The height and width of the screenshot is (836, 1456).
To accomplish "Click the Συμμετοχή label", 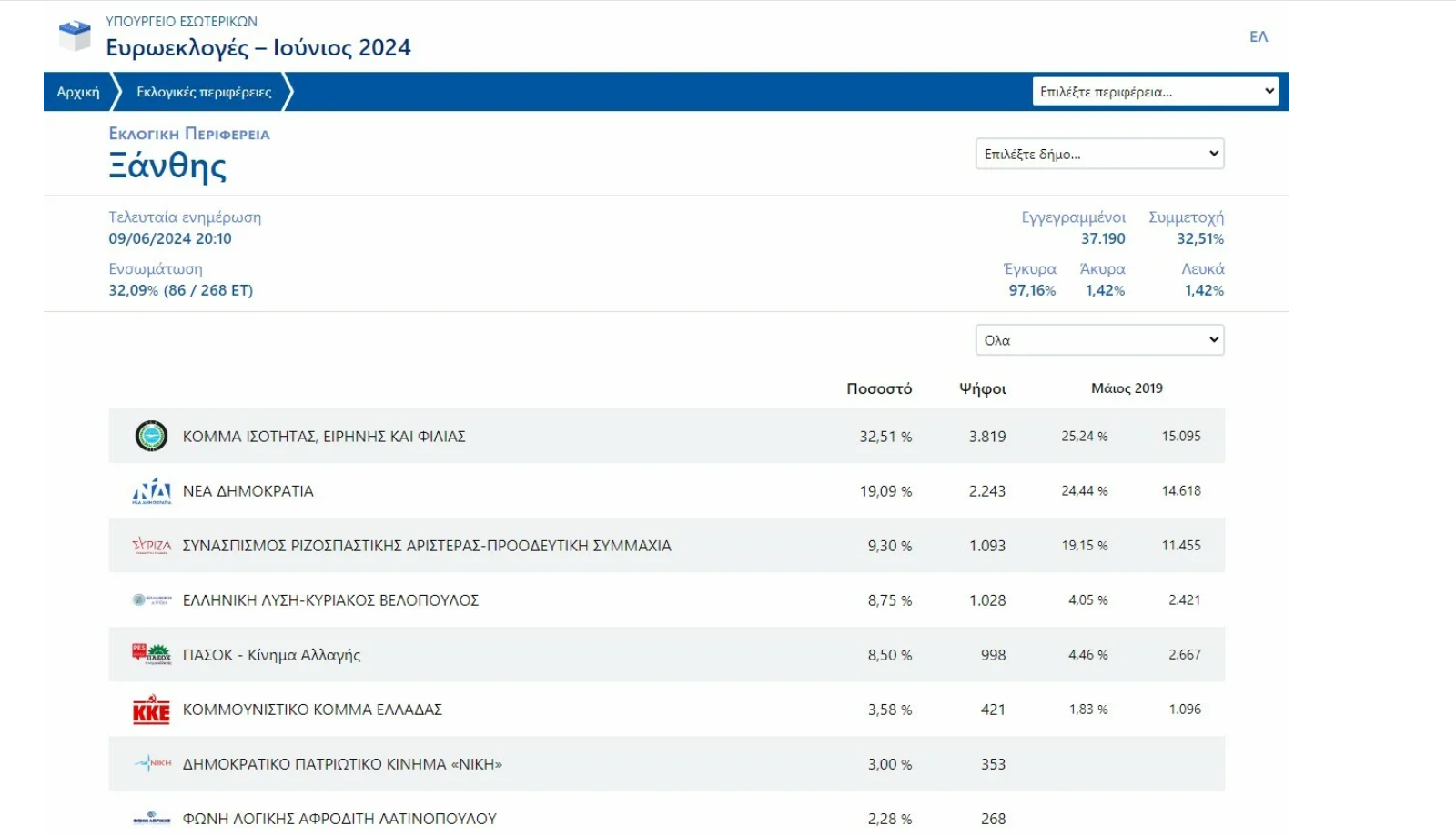I will (1186, 217).
